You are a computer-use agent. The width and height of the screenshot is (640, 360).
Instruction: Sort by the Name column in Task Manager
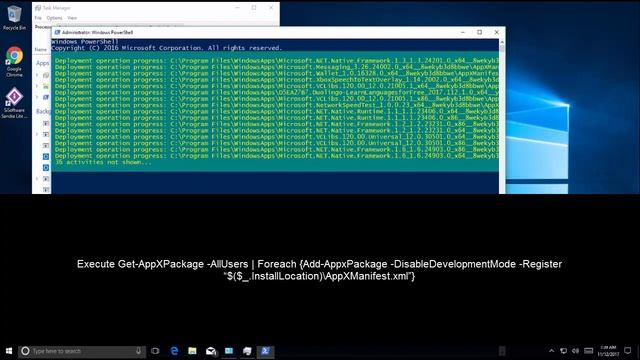[x=40, y=49]
